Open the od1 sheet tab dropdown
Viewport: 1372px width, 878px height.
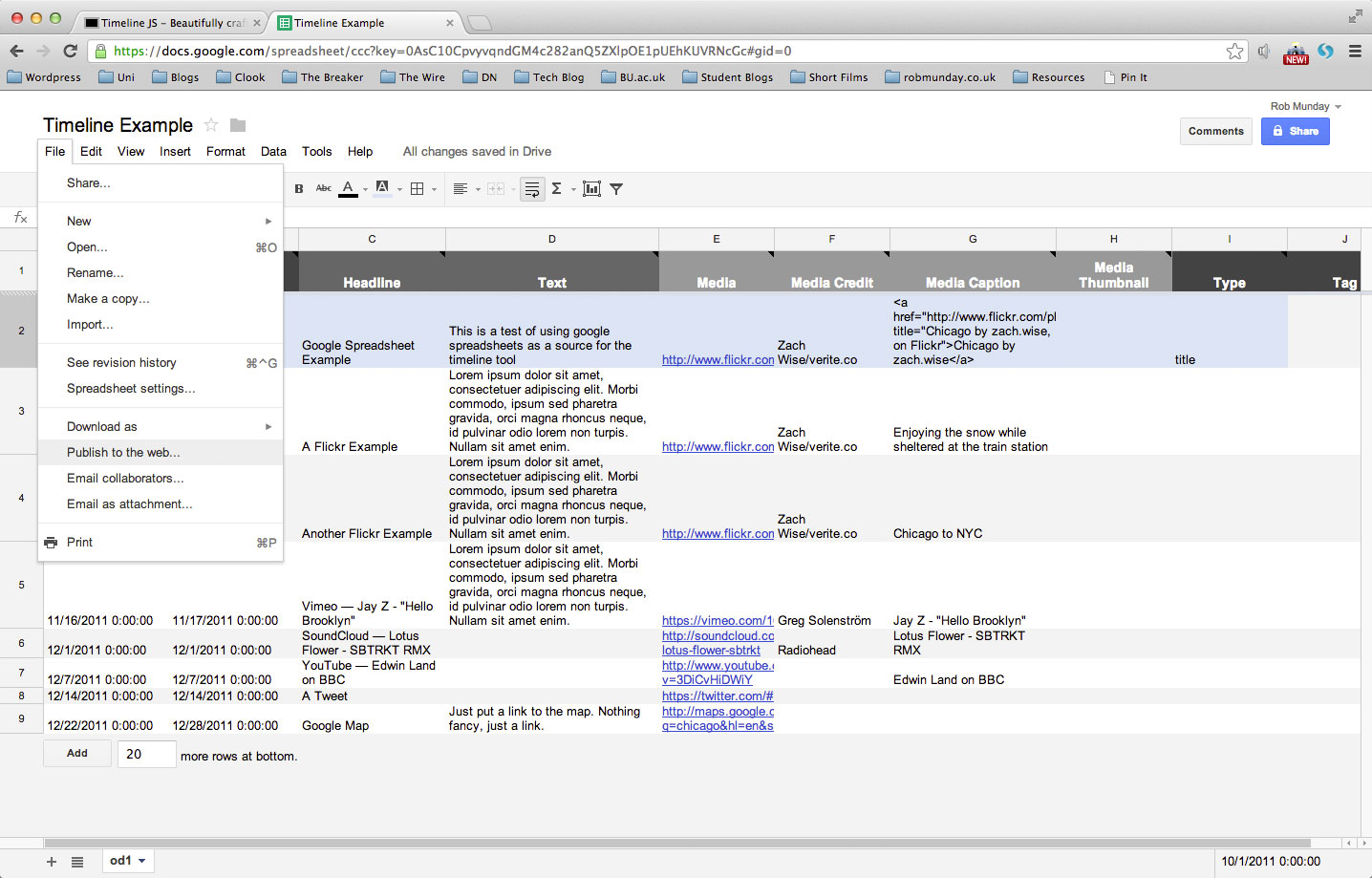click(142, 862)
